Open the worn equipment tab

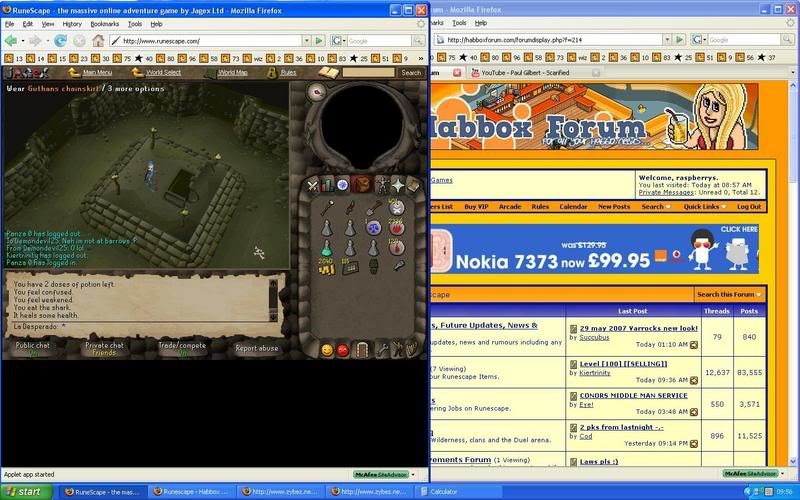point(382,185)
